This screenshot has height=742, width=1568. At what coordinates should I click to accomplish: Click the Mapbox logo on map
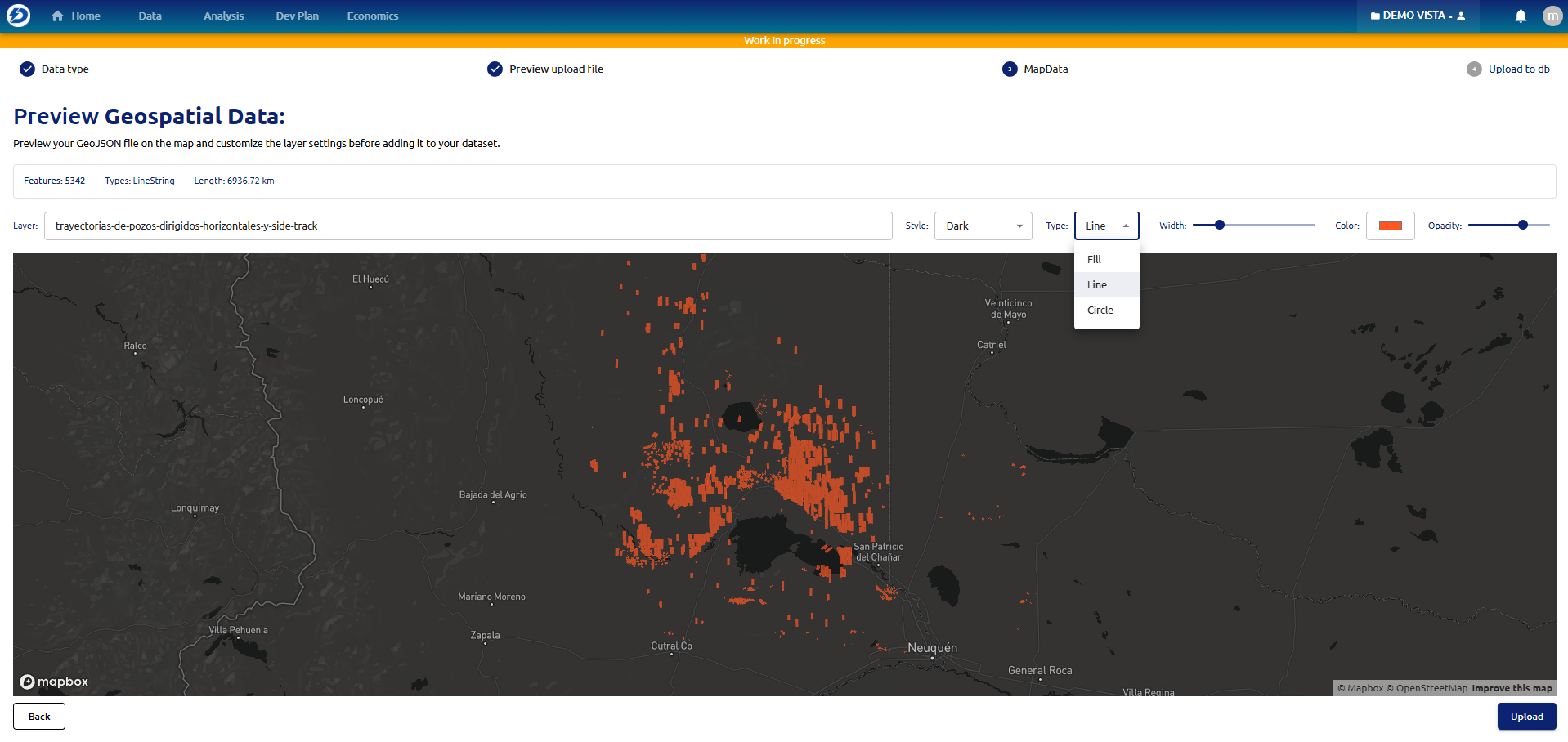point(54,682)
